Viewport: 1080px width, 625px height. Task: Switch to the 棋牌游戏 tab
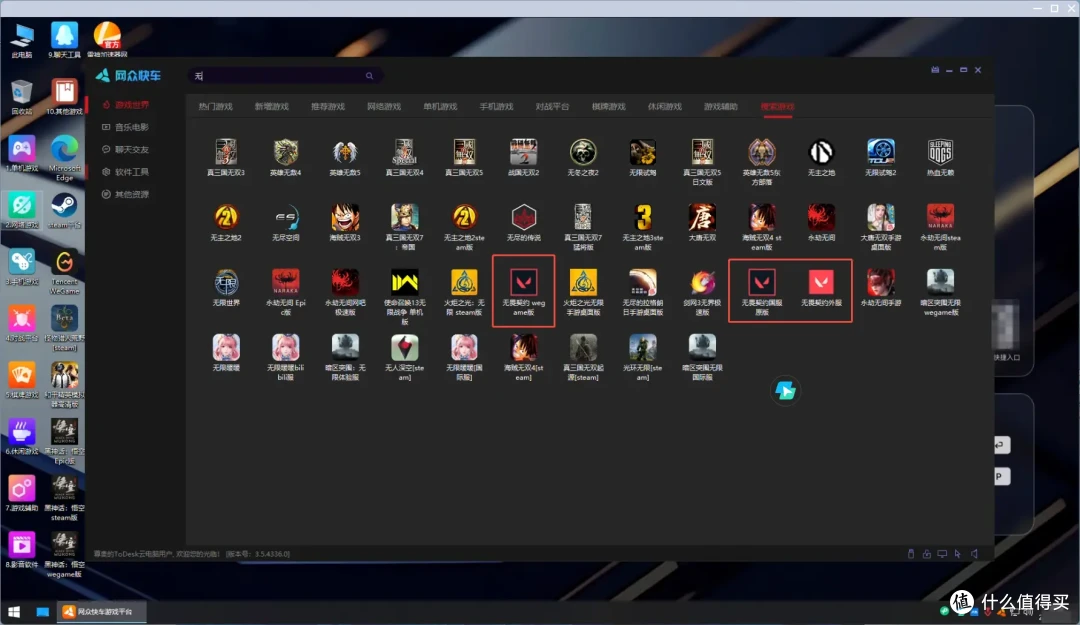[608, 107]
